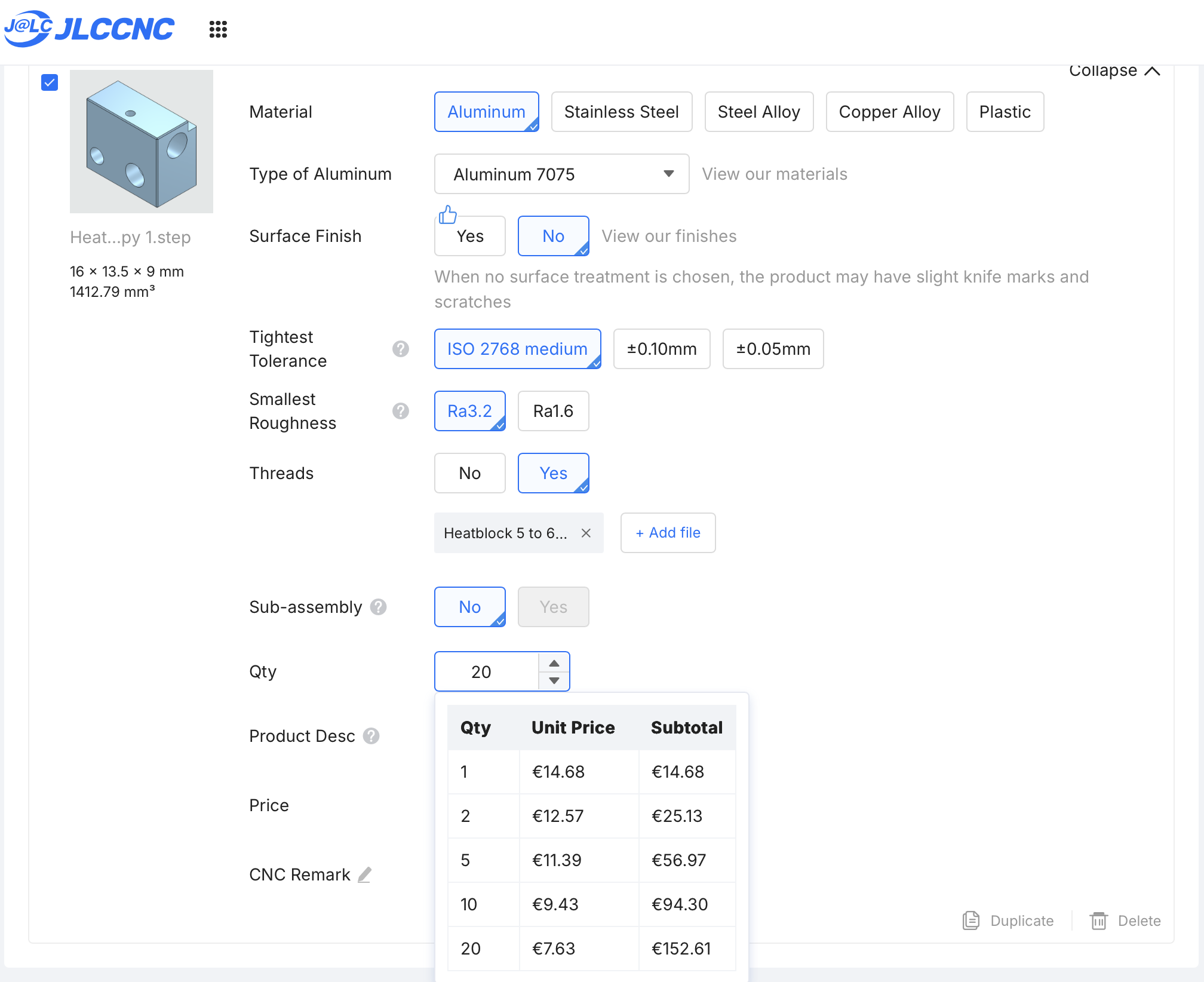Screen dimensions: 1204x982
Task: Select Yes for Surface Finish
Action: [x=470, y=236]
